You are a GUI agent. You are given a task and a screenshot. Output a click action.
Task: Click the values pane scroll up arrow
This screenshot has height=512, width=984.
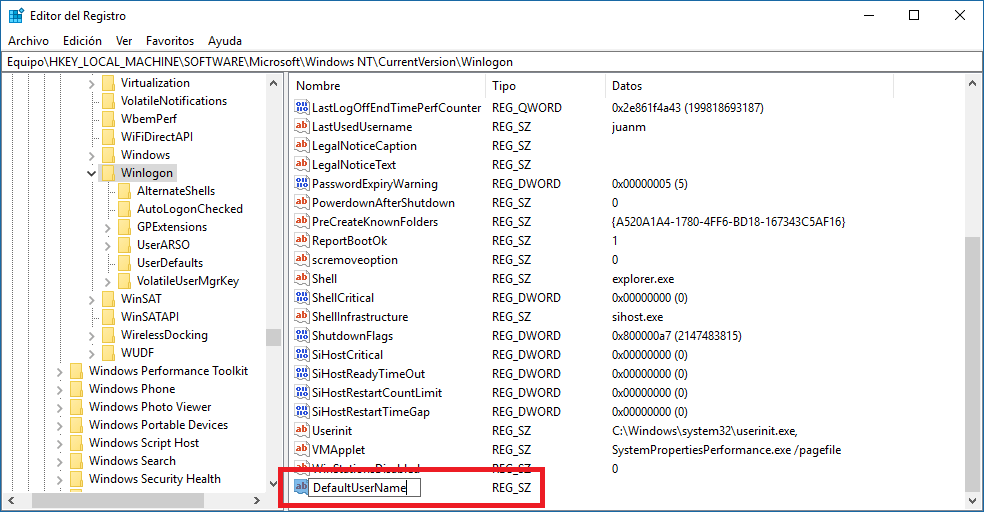(x=972, y=83)
